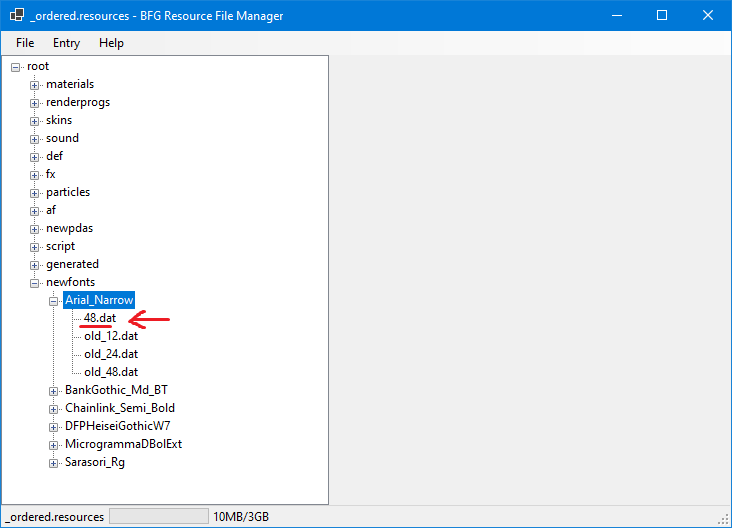Expand the renderprogs folder
The width and height of the screenshot is (732, 528).
point(35,103)
